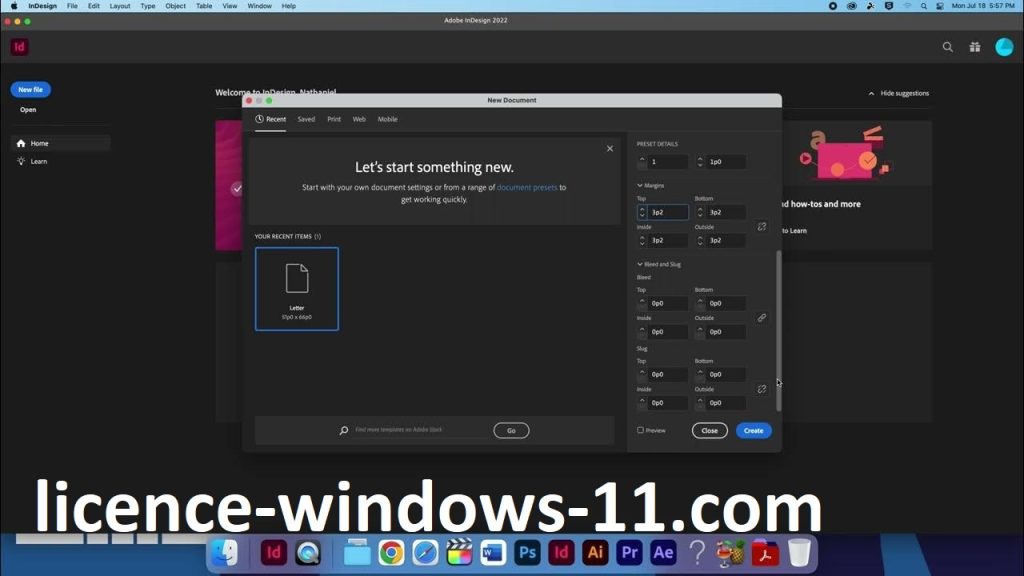The width and height of the screenshot is (1024, 576).
Task: Dismiss the start banner with X icon
Action: point(610,149)
